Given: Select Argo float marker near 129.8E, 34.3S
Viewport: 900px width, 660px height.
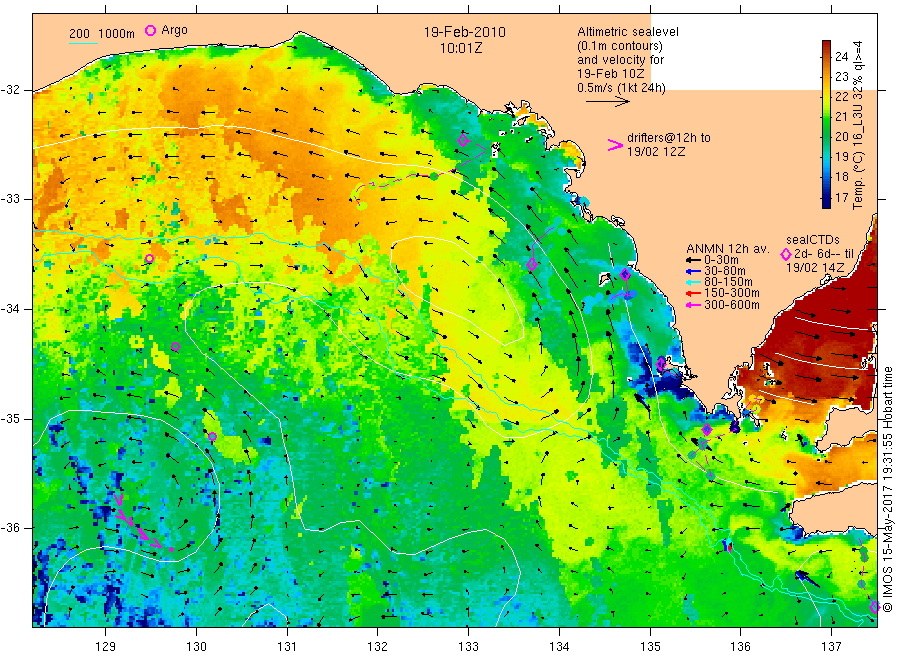Looking at the screenshot, I should click(176, 347).
